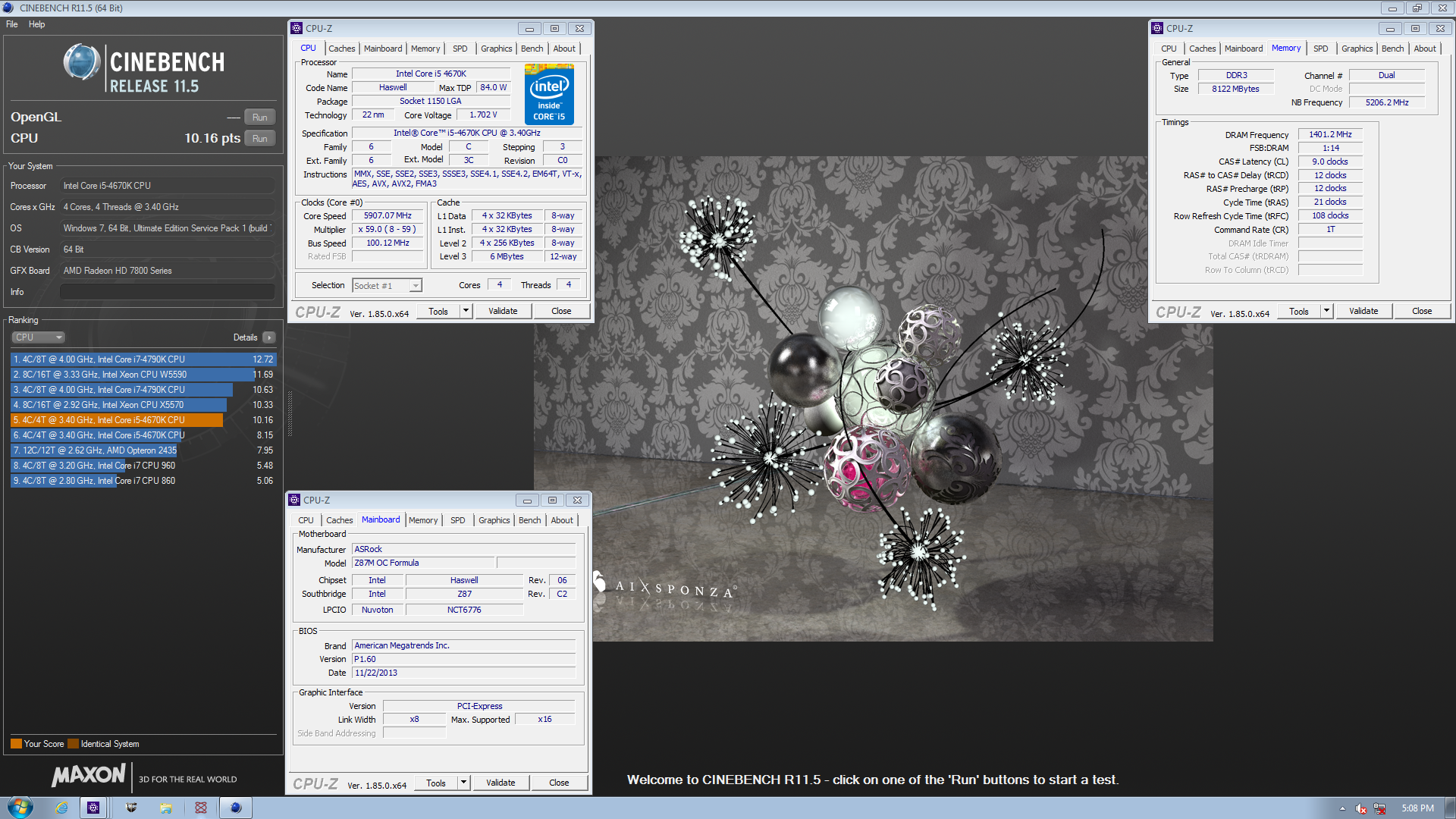
Task: Maximize the CPU-Z CPU tab window
Action: pyautogui.click(x=554, y=29)
